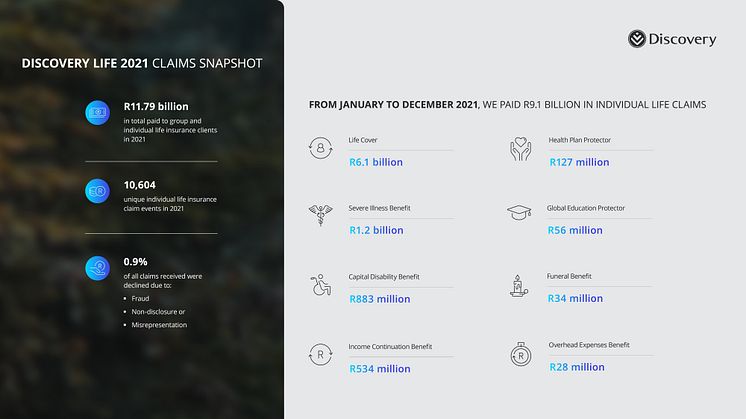Click the R1.2 billion Severe Illness amount
This screenshot has height=419, width=746.
point(376,230)
